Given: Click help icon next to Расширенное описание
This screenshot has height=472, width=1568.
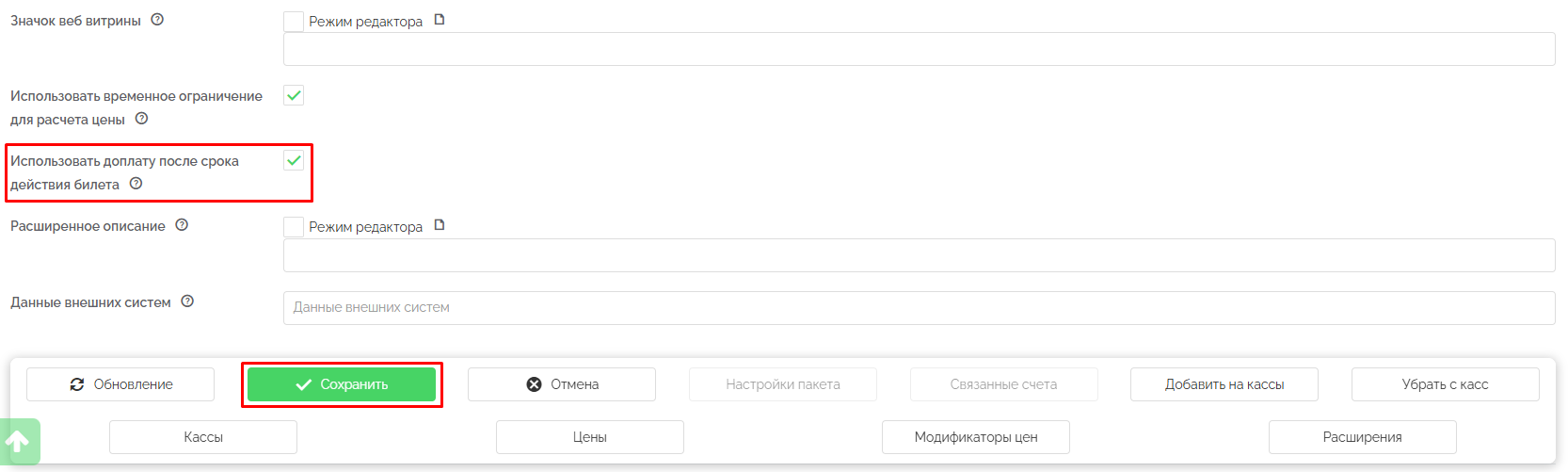Looking at the screenshot, I should click(x=183, y=225).
